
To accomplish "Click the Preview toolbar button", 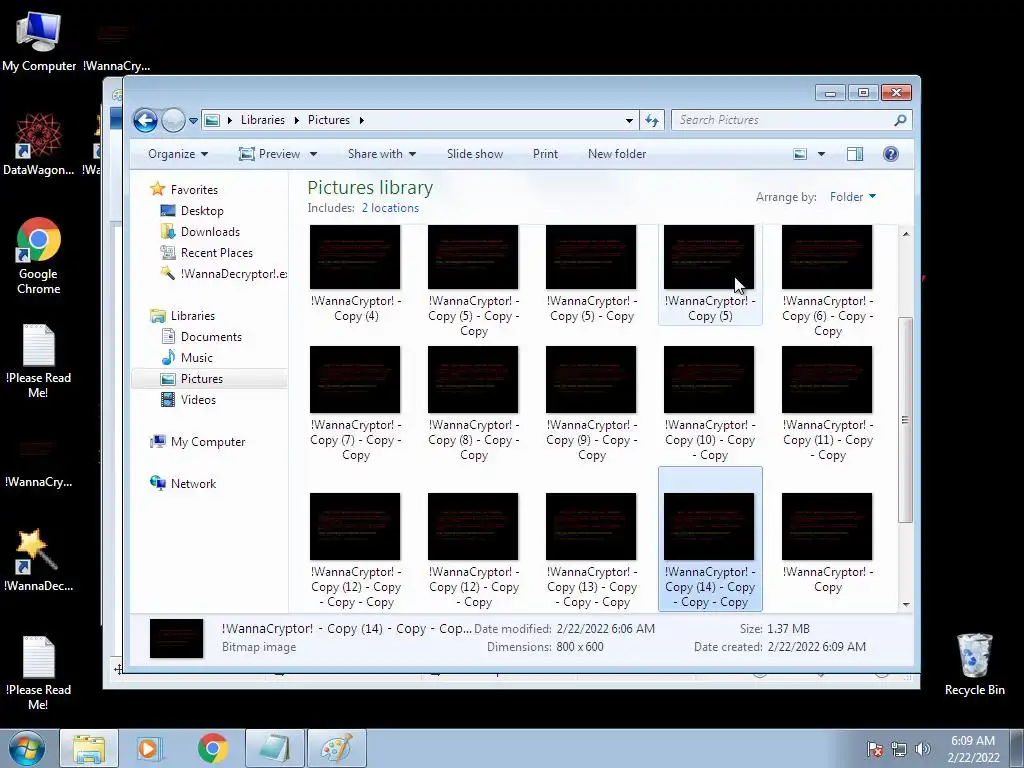I will tap(270, 154).
